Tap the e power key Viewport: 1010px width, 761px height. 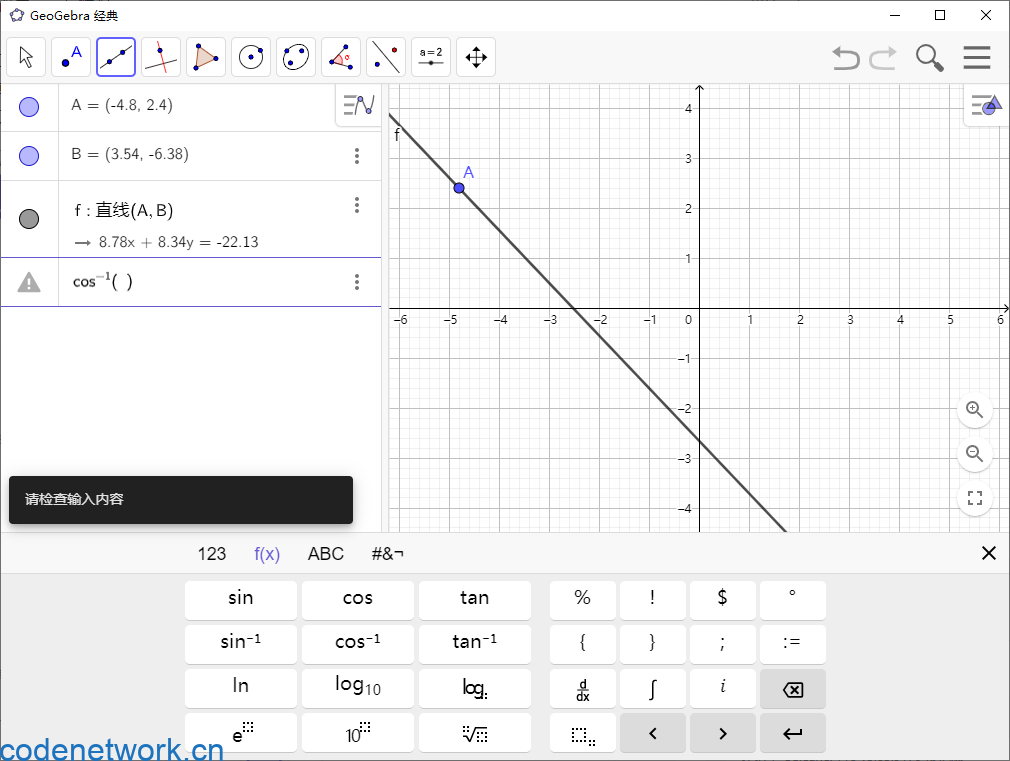tap(241, 732)
